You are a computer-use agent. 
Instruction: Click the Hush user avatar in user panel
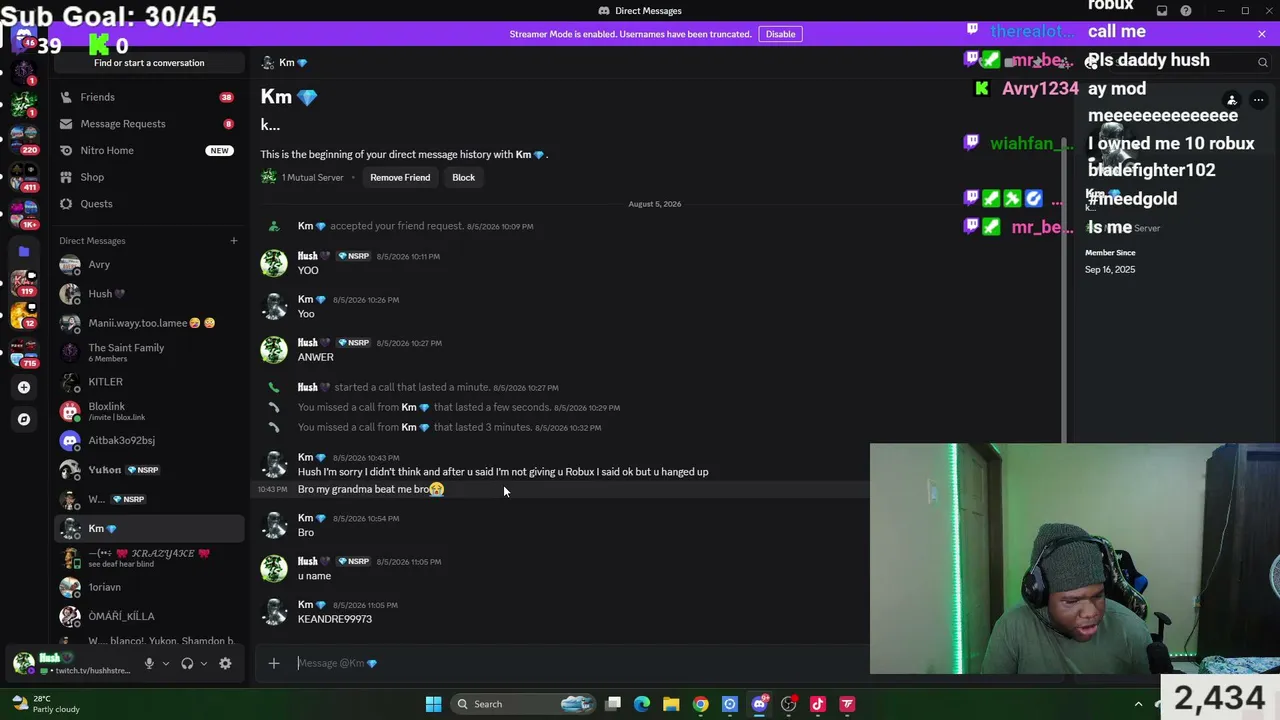(x=24, y=662)
